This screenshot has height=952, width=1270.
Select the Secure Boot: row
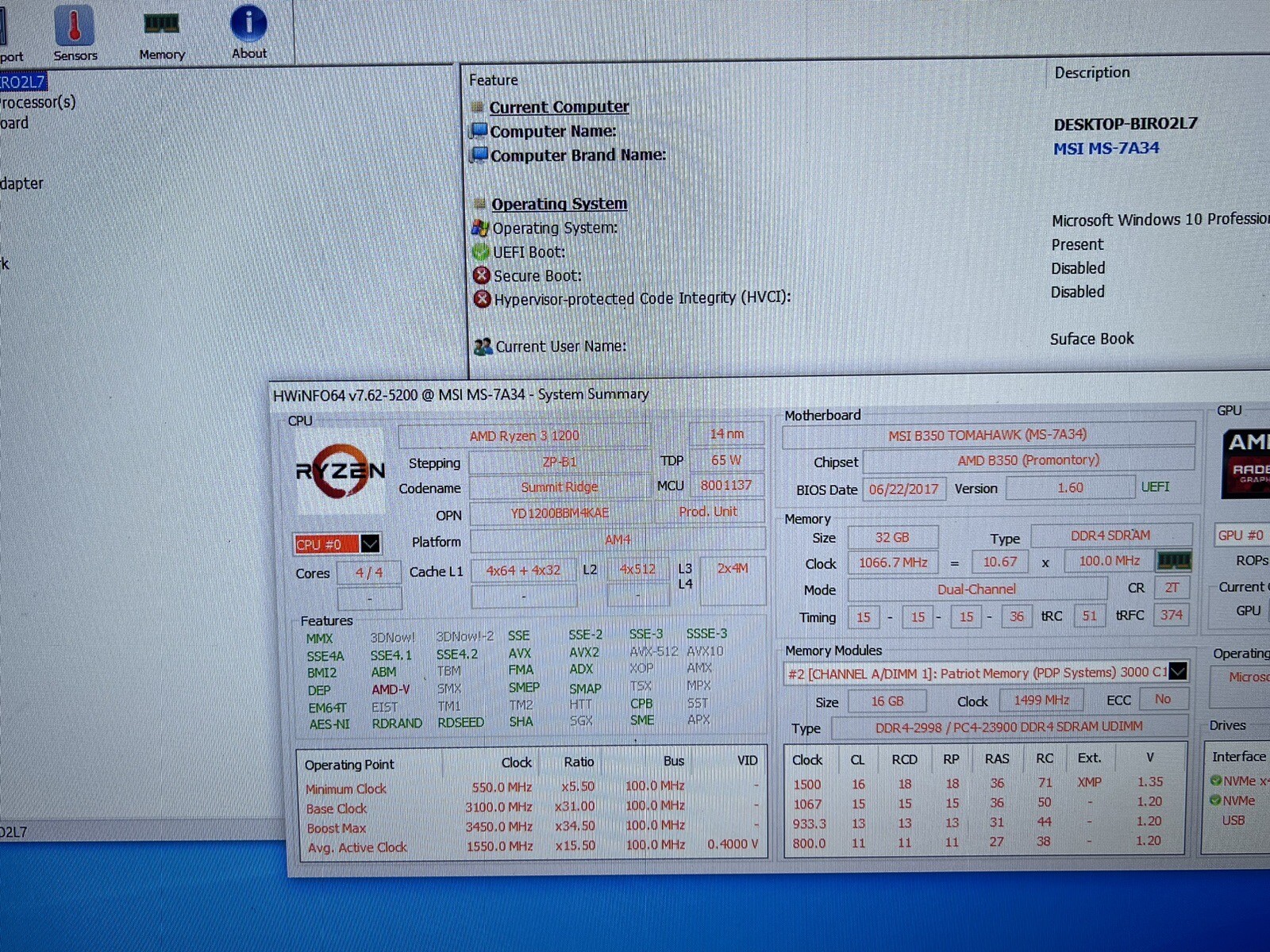point(537,276)
